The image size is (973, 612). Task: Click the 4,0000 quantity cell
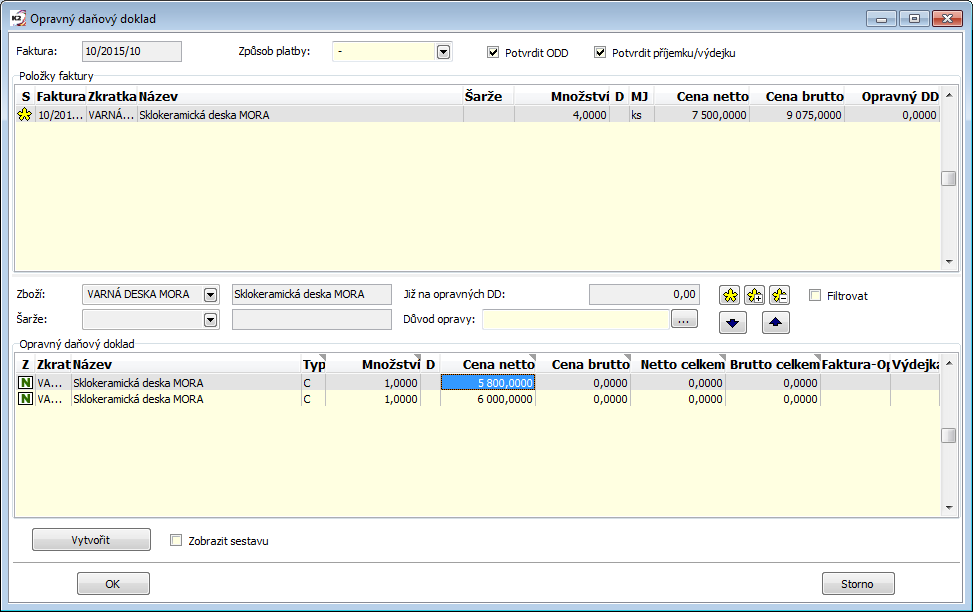pyautogui.click(x=562, y=115)
